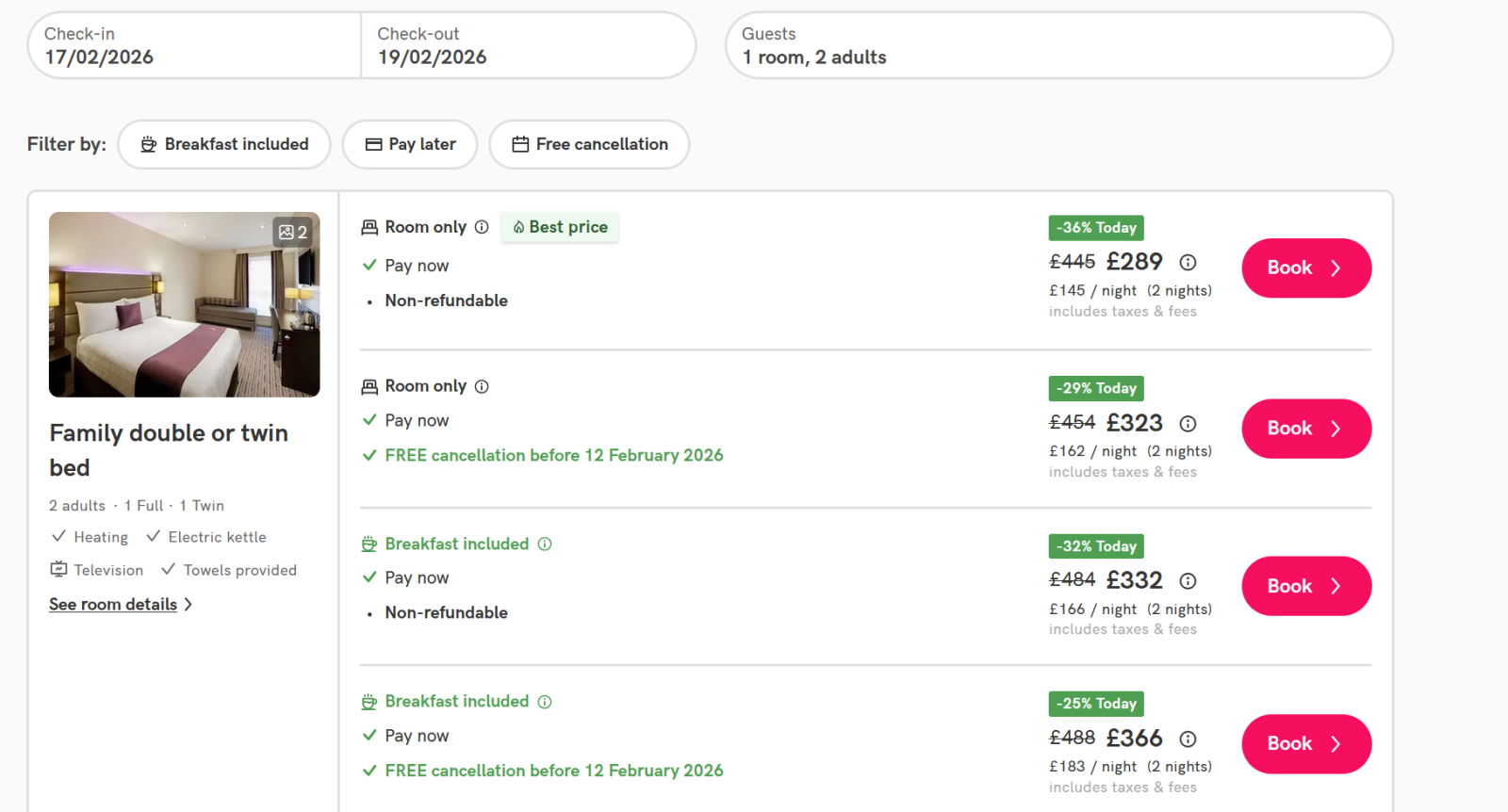
Task: Open info icon next to £323 price
Action: click(x=1188, y=424)
